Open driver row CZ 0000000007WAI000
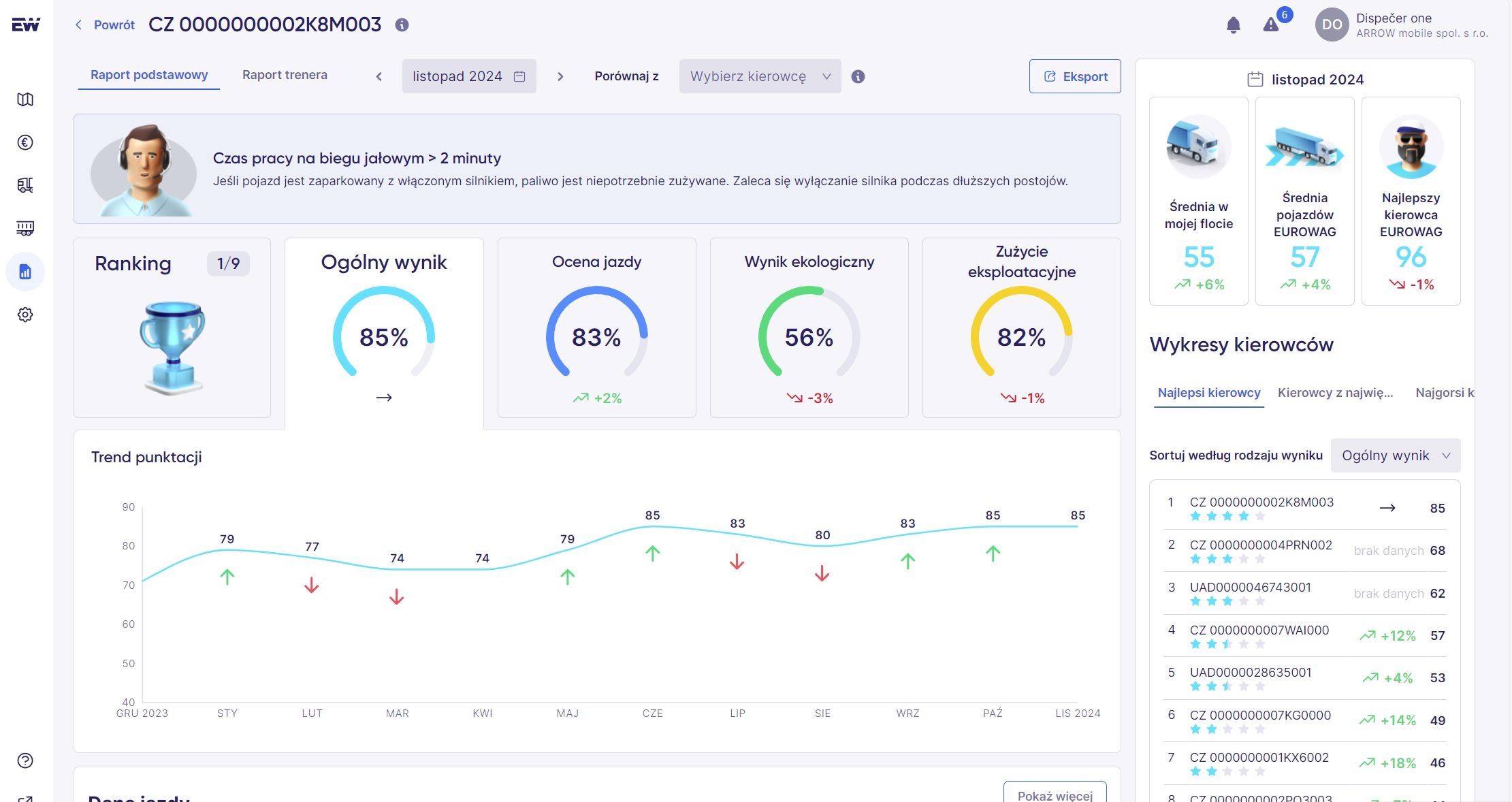Image resolution: width=1512 pixels, height=802 pixels. (1304, 636)
